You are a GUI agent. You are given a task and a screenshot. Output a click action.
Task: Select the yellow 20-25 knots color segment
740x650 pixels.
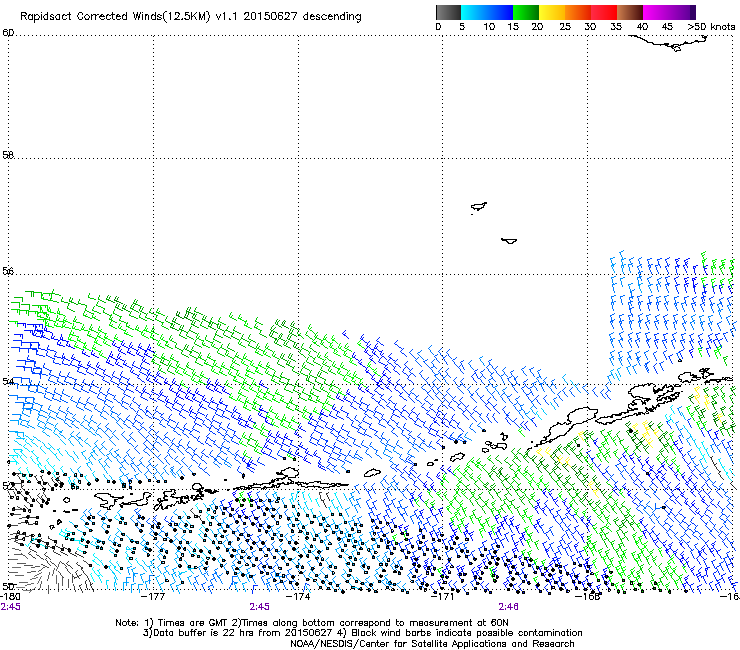[552, 12]
